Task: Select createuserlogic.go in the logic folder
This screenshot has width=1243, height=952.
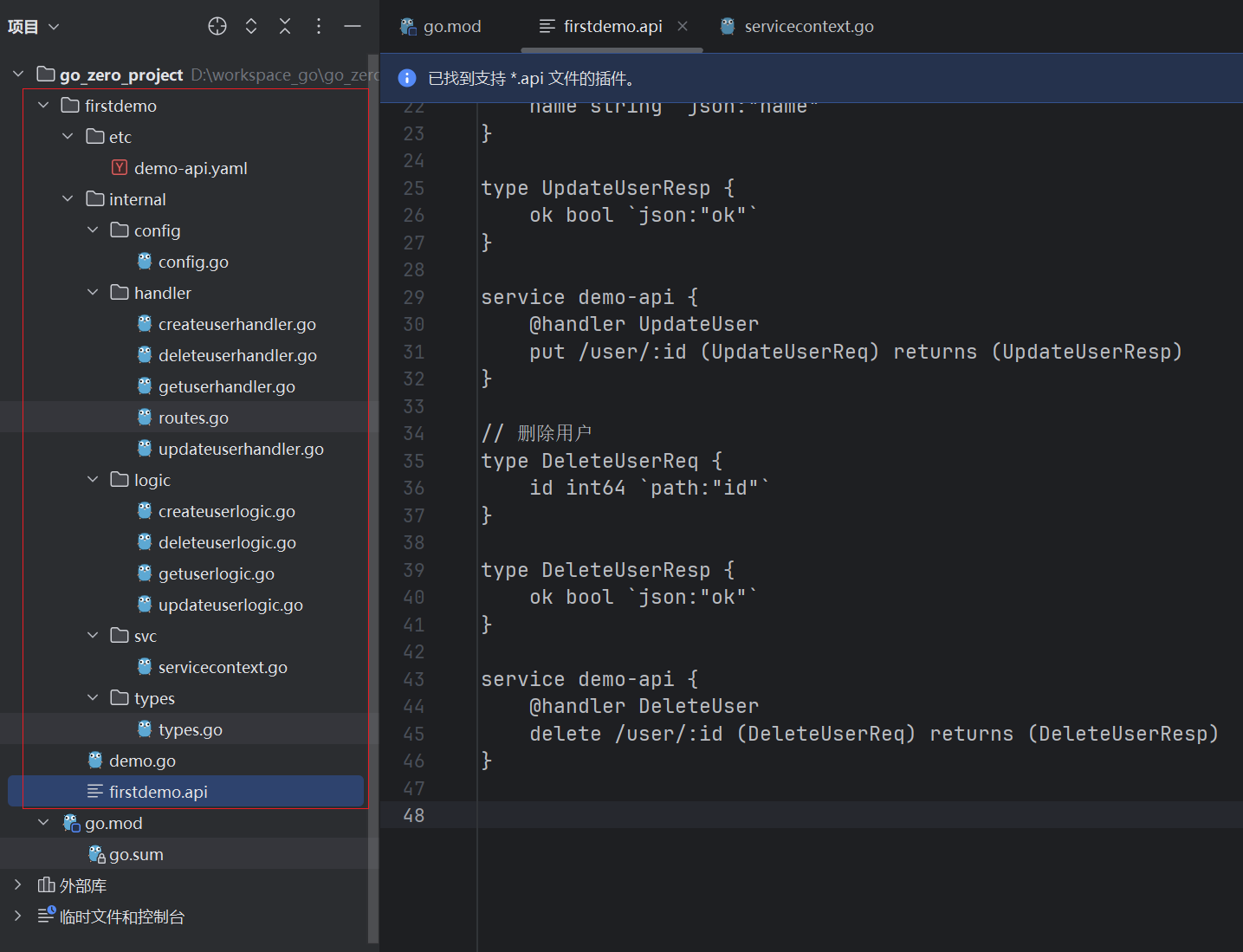Action: (x=226, y=511)
